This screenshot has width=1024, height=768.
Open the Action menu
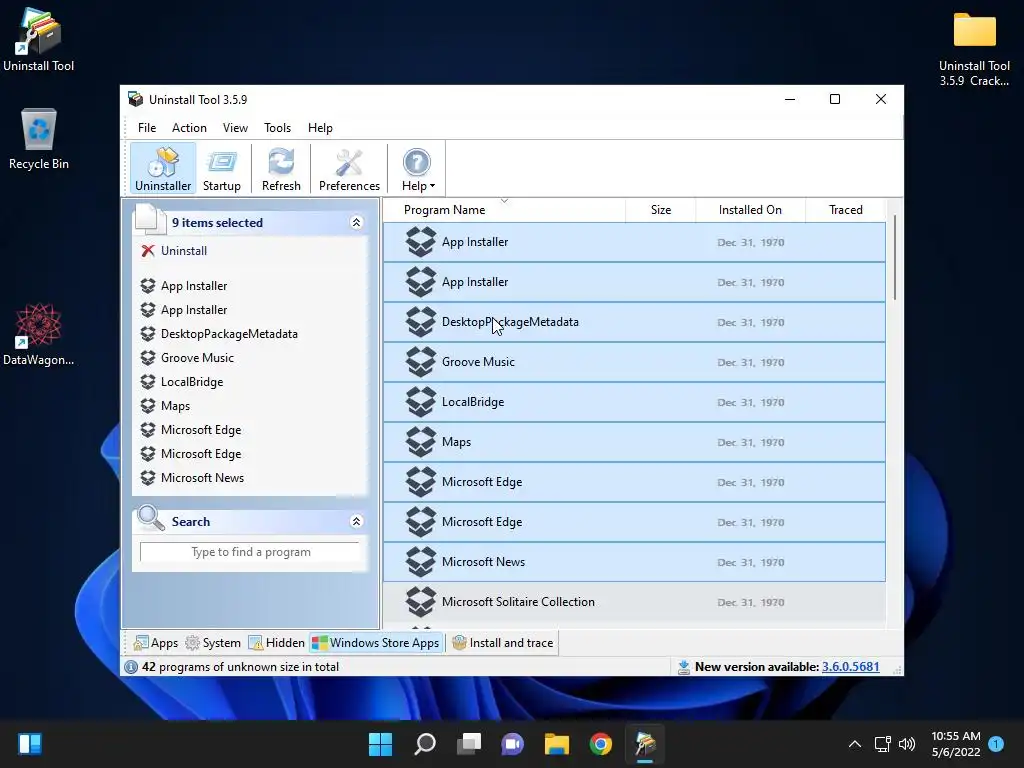[189, 128]
